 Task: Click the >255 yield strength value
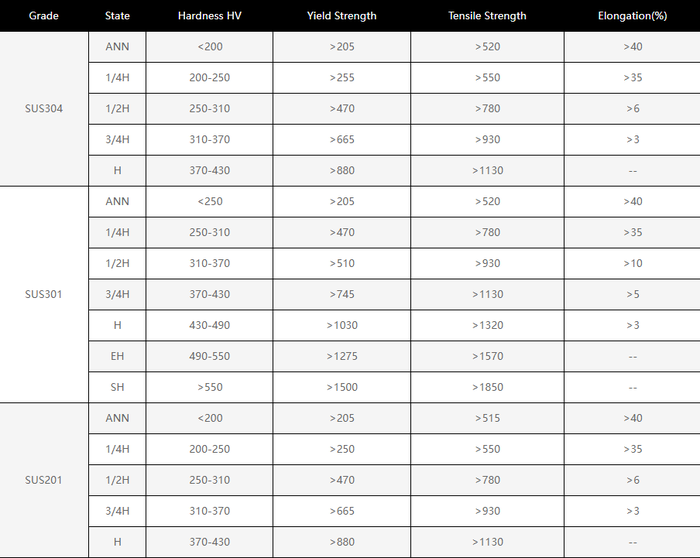click(x=342, y=77)
